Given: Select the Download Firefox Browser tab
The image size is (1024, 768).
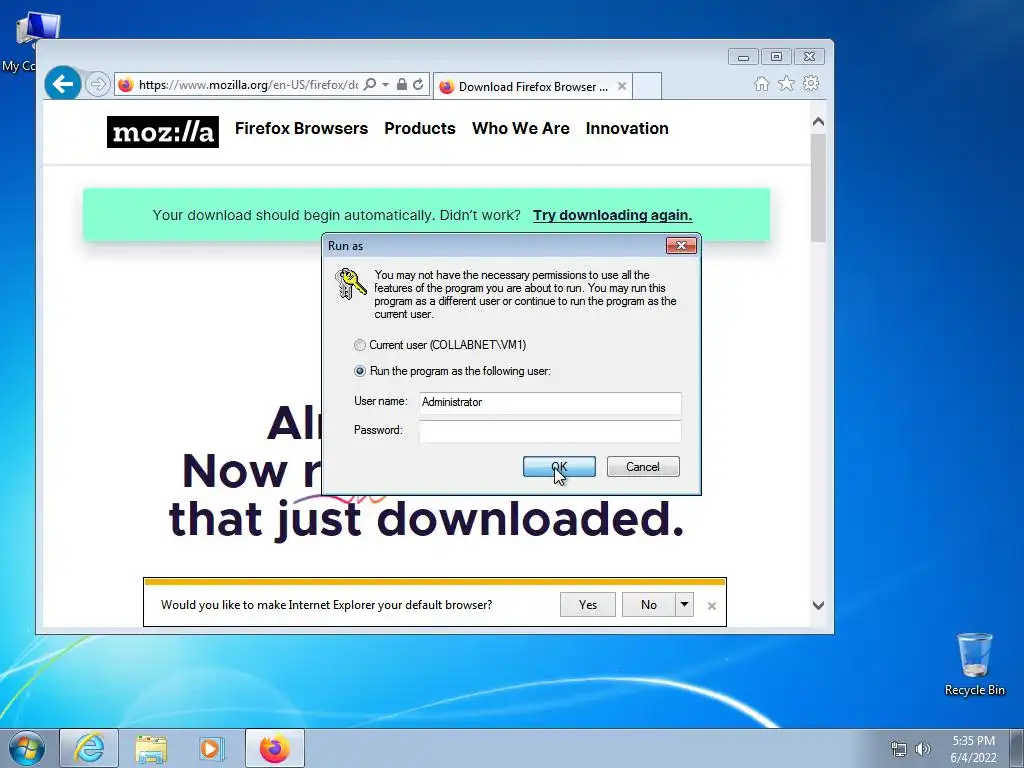Looking at the screenshot, I should click(x=532, y=86).
